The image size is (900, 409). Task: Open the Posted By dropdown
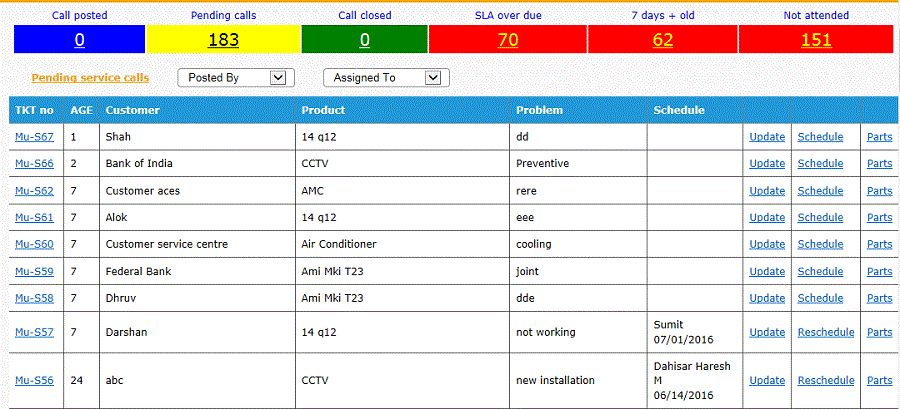point(236,77)
